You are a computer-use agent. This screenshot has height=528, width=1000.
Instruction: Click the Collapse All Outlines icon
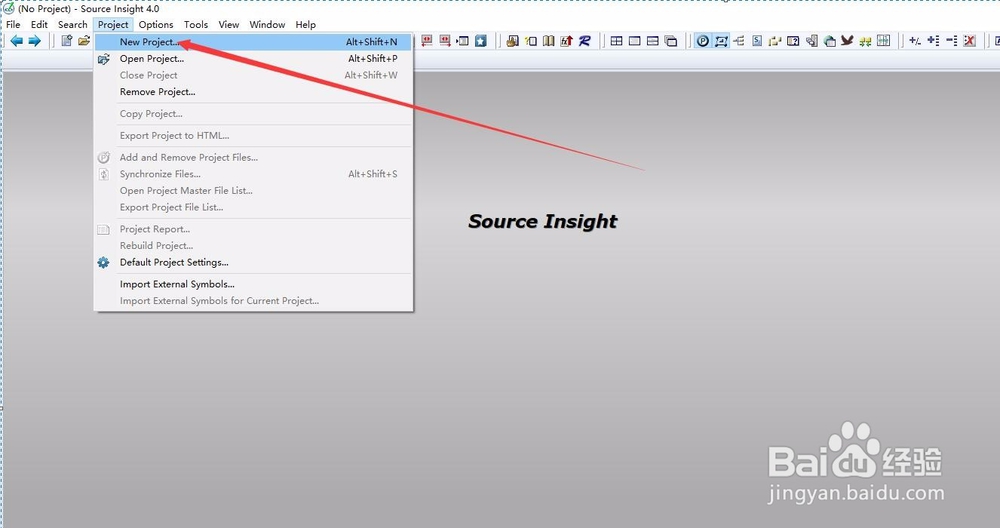[952, 41]
